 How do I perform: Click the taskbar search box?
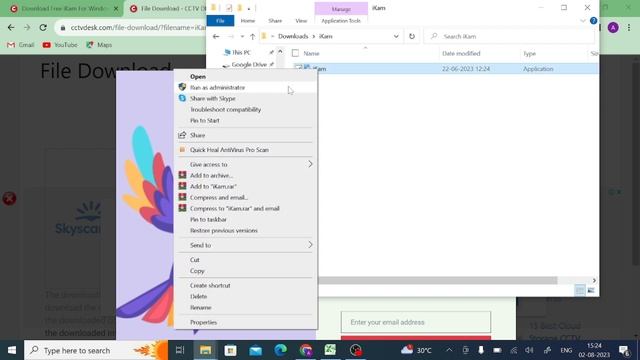tap(96, 350)
